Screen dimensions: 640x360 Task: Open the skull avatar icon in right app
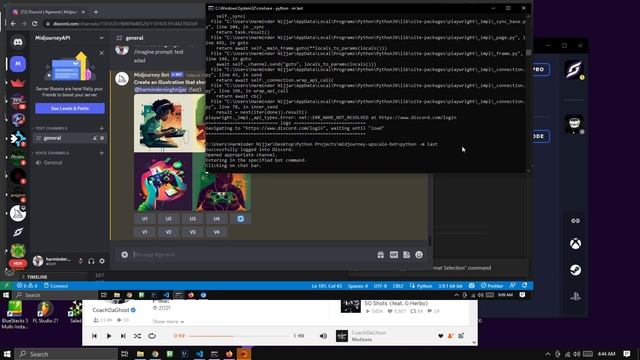pos(574,124)
